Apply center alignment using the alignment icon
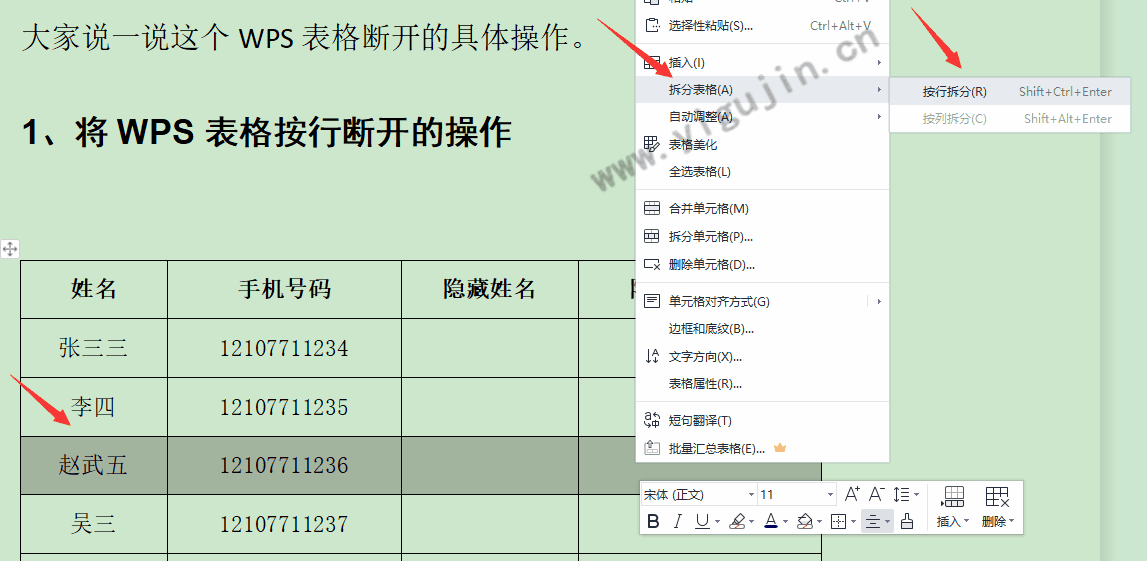 tap(872, 522)
